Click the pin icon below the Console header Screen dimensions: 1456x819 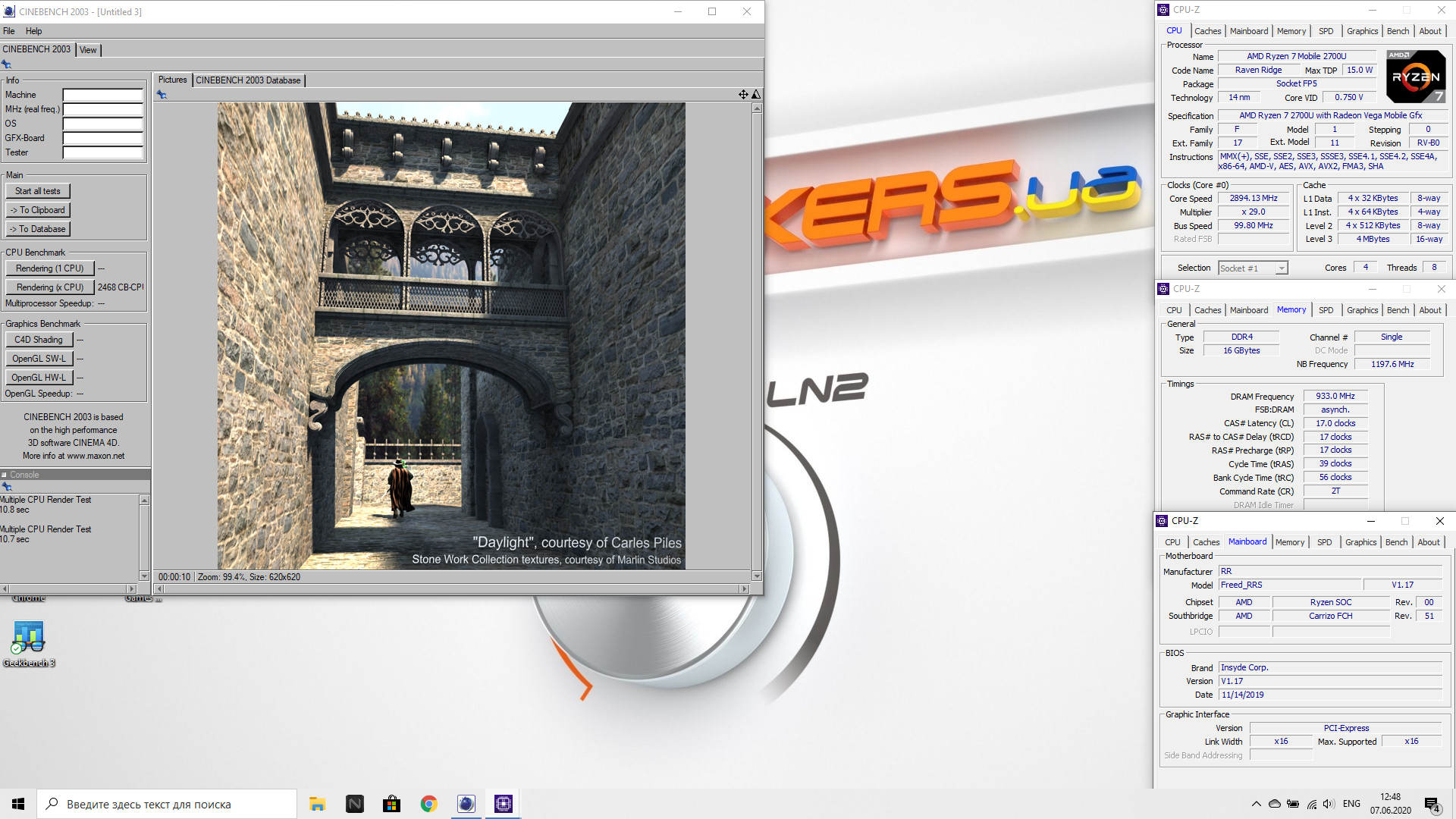pyautogui.click(x=7, y=487)
